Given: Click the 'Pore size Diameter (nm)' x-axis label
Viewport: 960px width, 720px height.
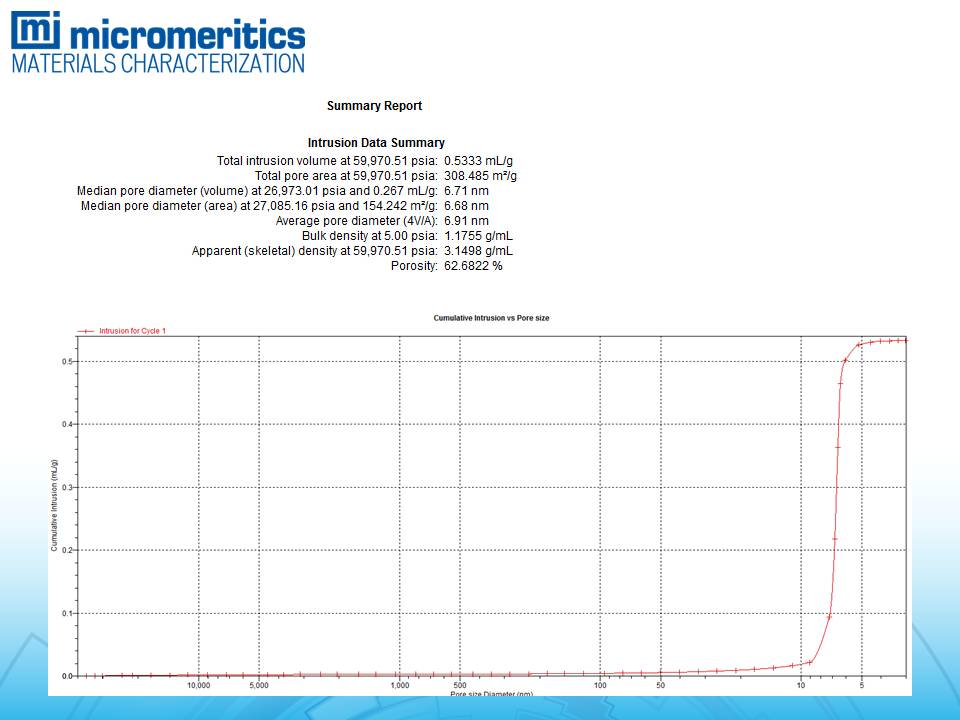Looking at the screenshot, I should (491, 694).
